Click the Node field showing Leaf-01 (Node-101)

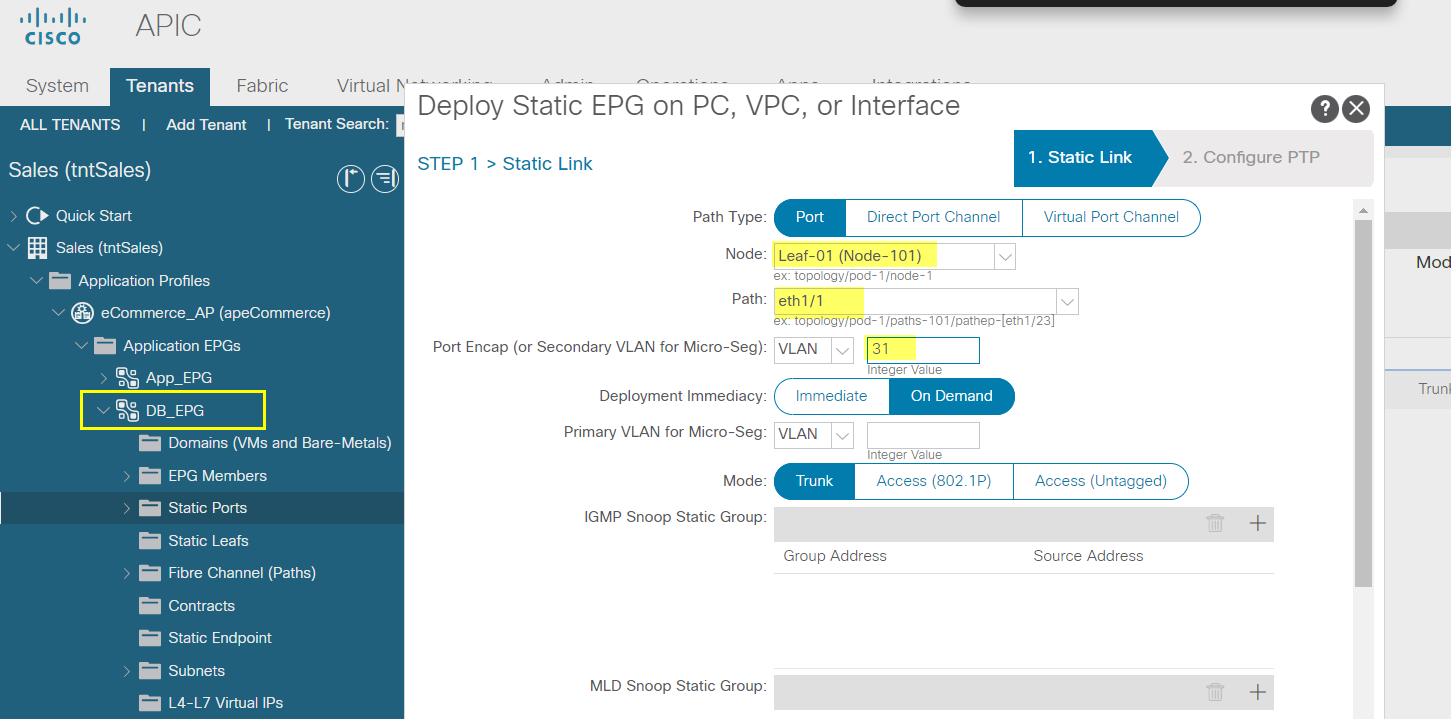884,257
